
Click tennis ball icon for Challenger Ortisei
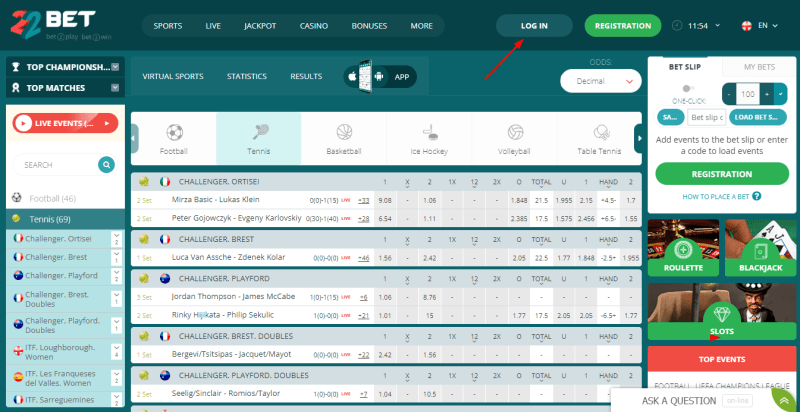coord(144,181)
